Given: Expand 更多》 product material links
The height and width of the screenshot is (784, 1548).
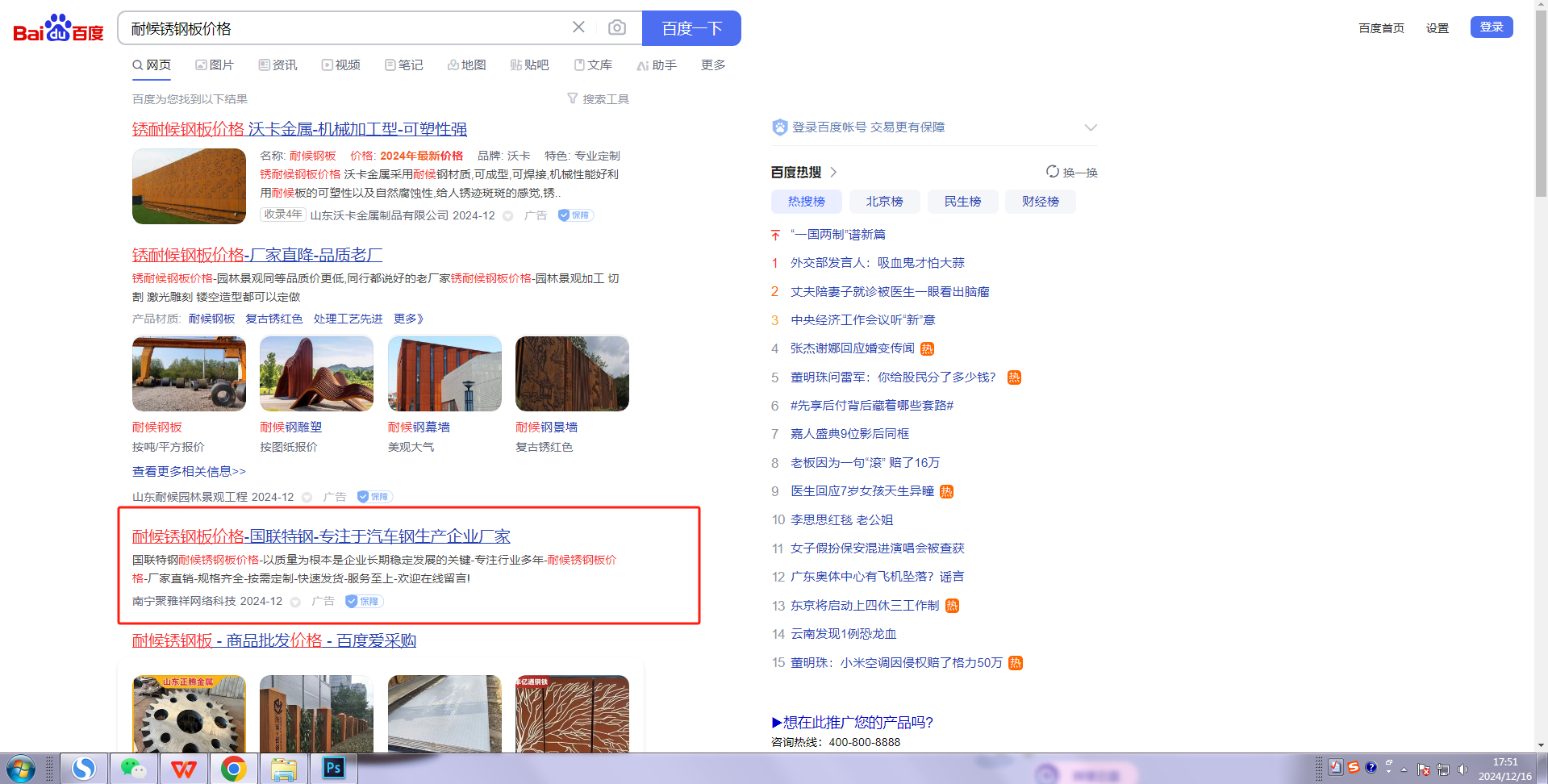Looking at the screenshot, I should tap(408, 319).
